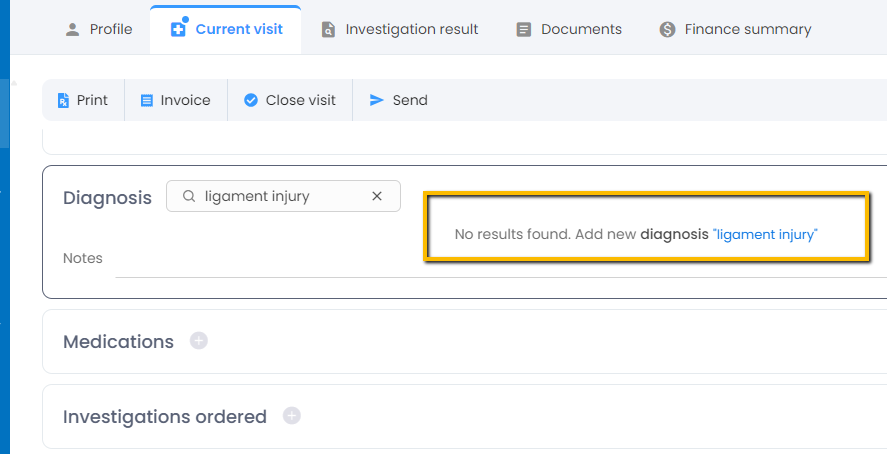The width and height of the screenshot is (887, 454).
Task: Clear the diagnosis search with the X
Action: (x=377, y=196)
